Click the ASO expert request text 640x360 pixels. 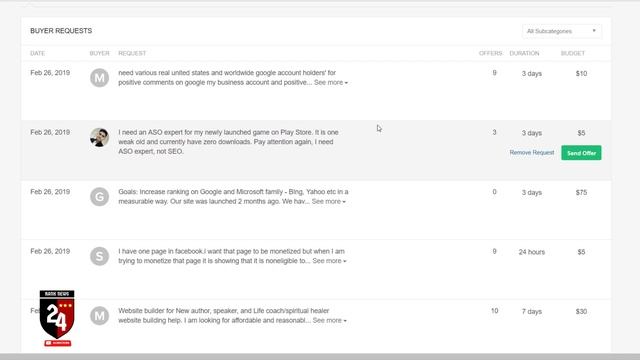pos(228,142)
